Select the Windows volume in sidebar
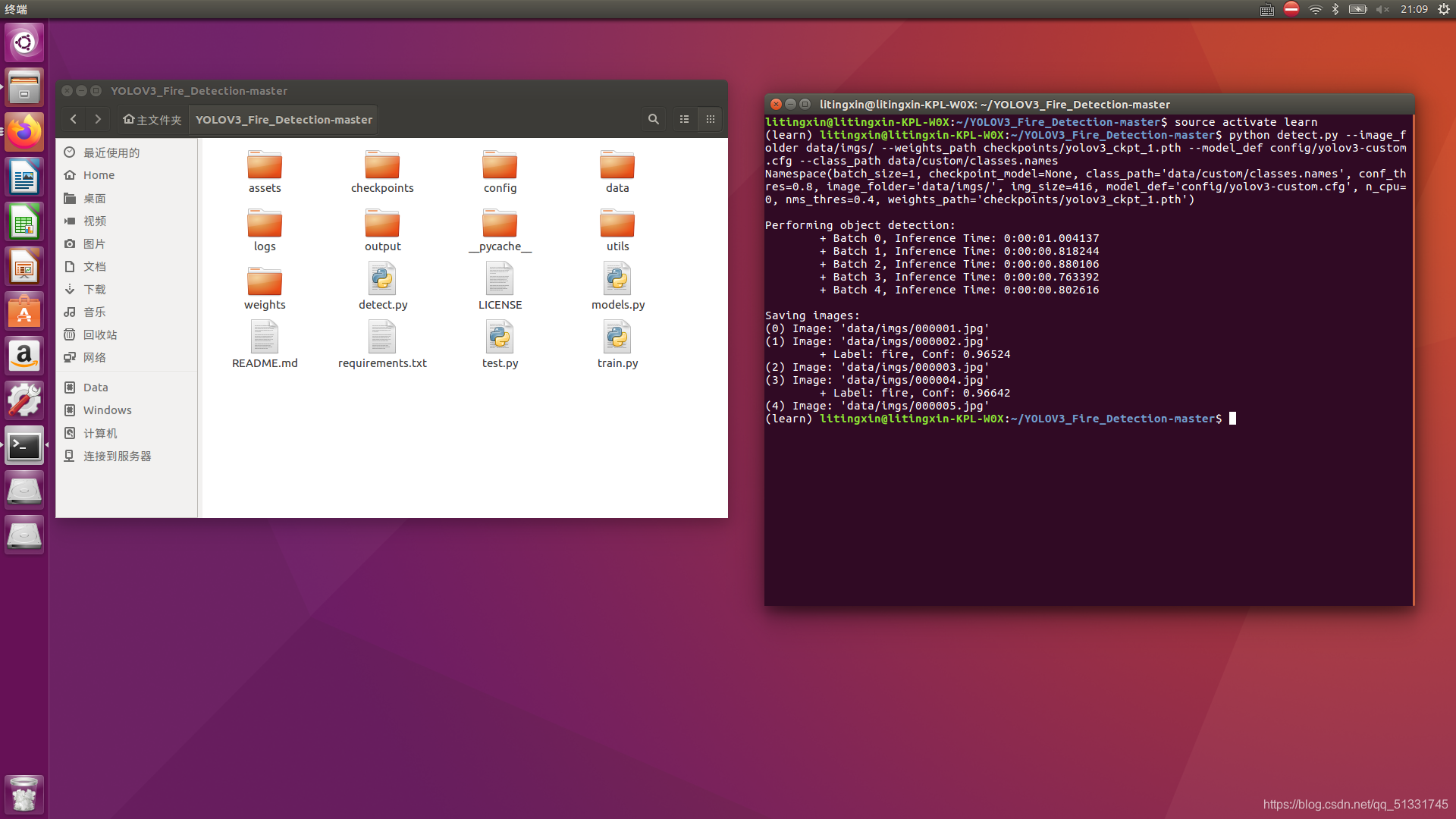 coord(107,410)
